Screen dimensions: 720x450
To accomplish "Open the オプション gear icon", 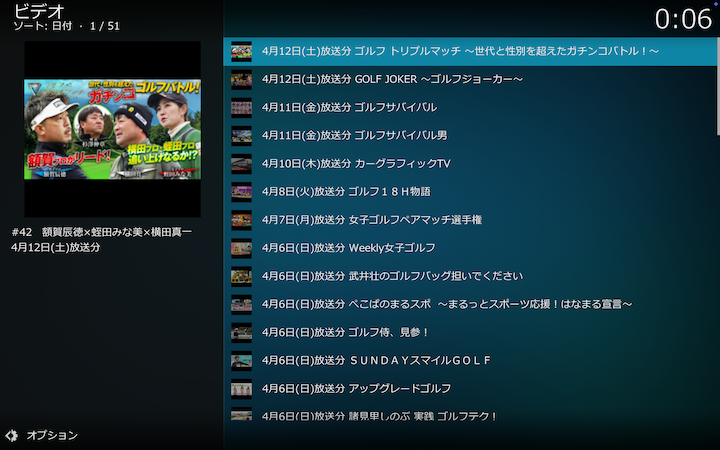I will tap(12, 436).
